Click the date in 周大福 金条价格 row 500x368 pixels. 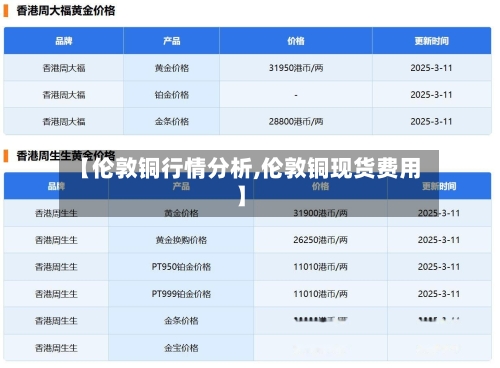click(x=432, y=122)
